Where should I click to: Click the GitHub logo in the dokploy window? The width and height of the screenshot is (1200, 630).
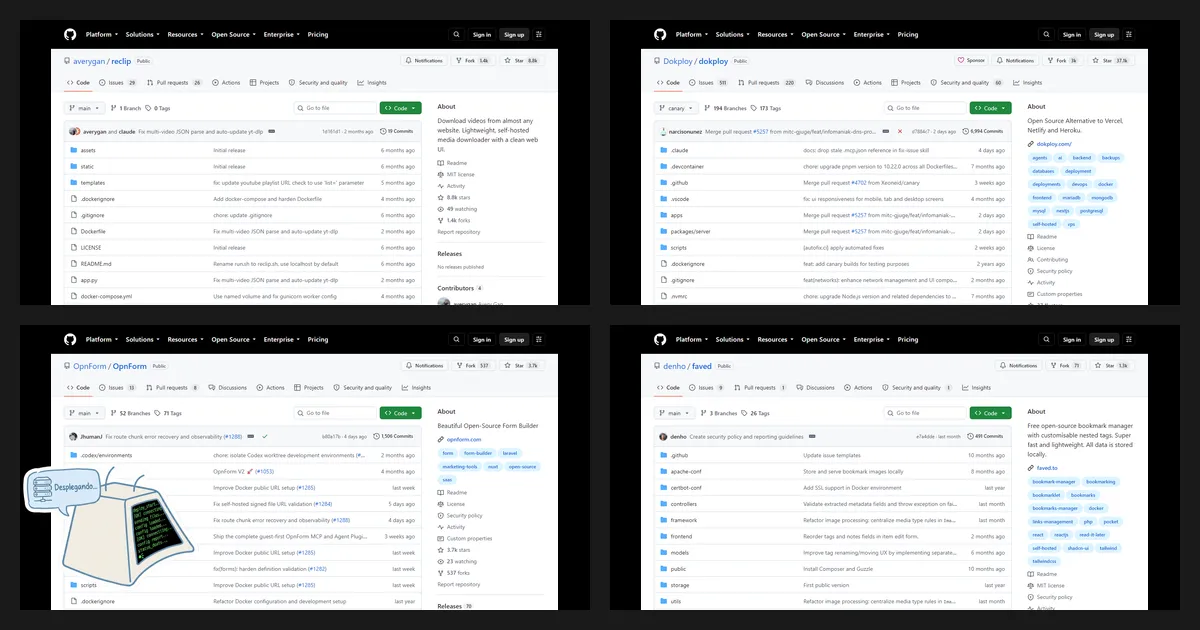pos(660,34)
